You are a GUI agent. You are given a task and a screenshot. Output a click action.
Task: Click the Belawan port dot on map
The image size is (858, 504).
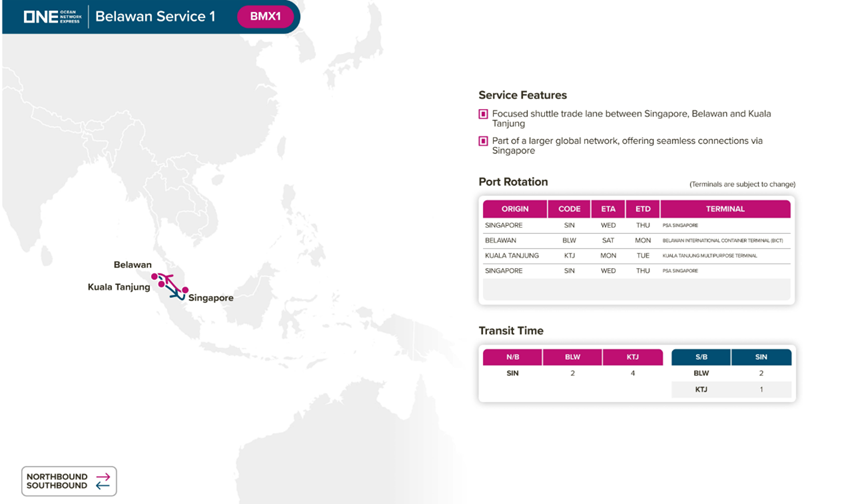tap(155, 276)
